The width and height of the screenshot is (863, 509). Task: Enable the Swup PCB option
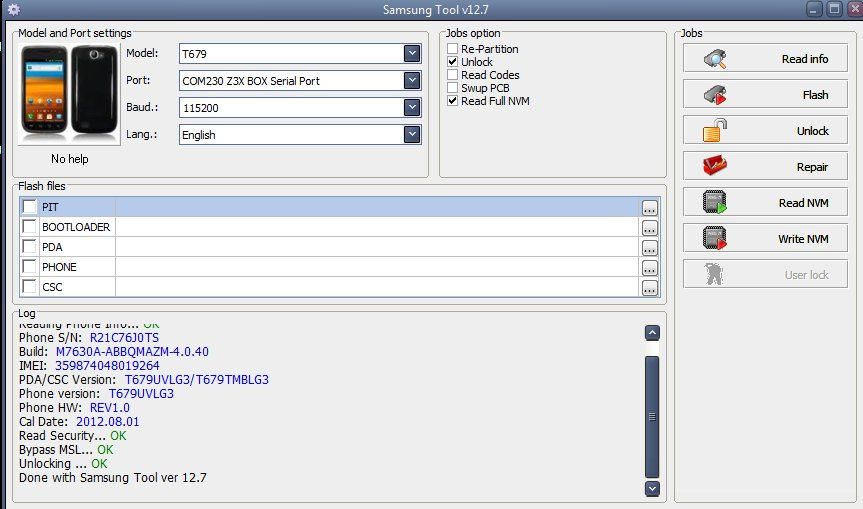click(452, 87)
